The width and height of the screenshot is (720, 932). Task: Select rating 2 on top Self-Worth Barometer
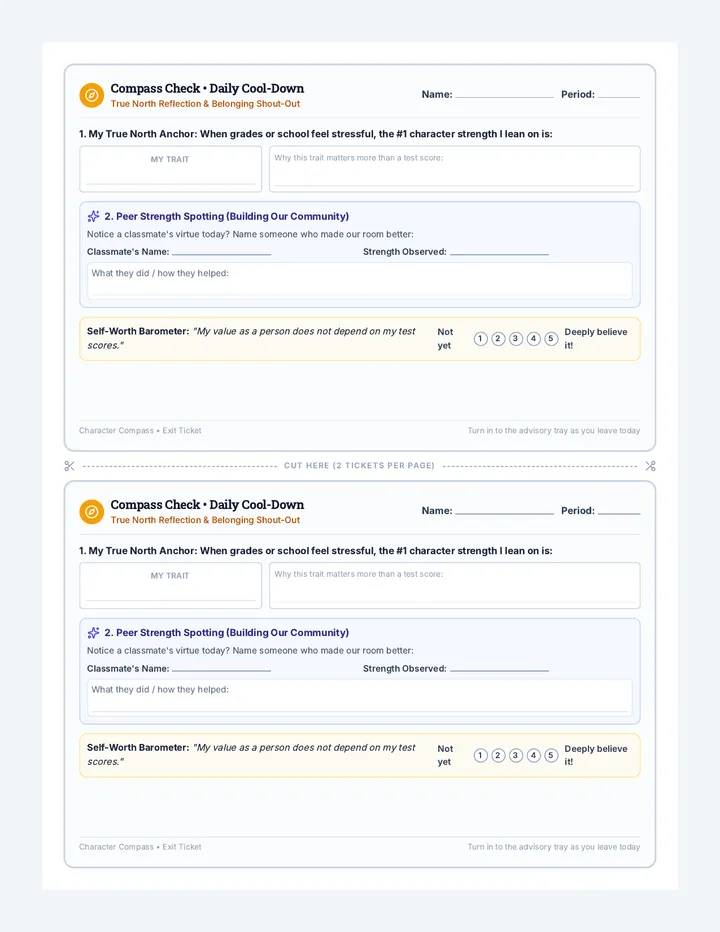[x=498, y=339]
